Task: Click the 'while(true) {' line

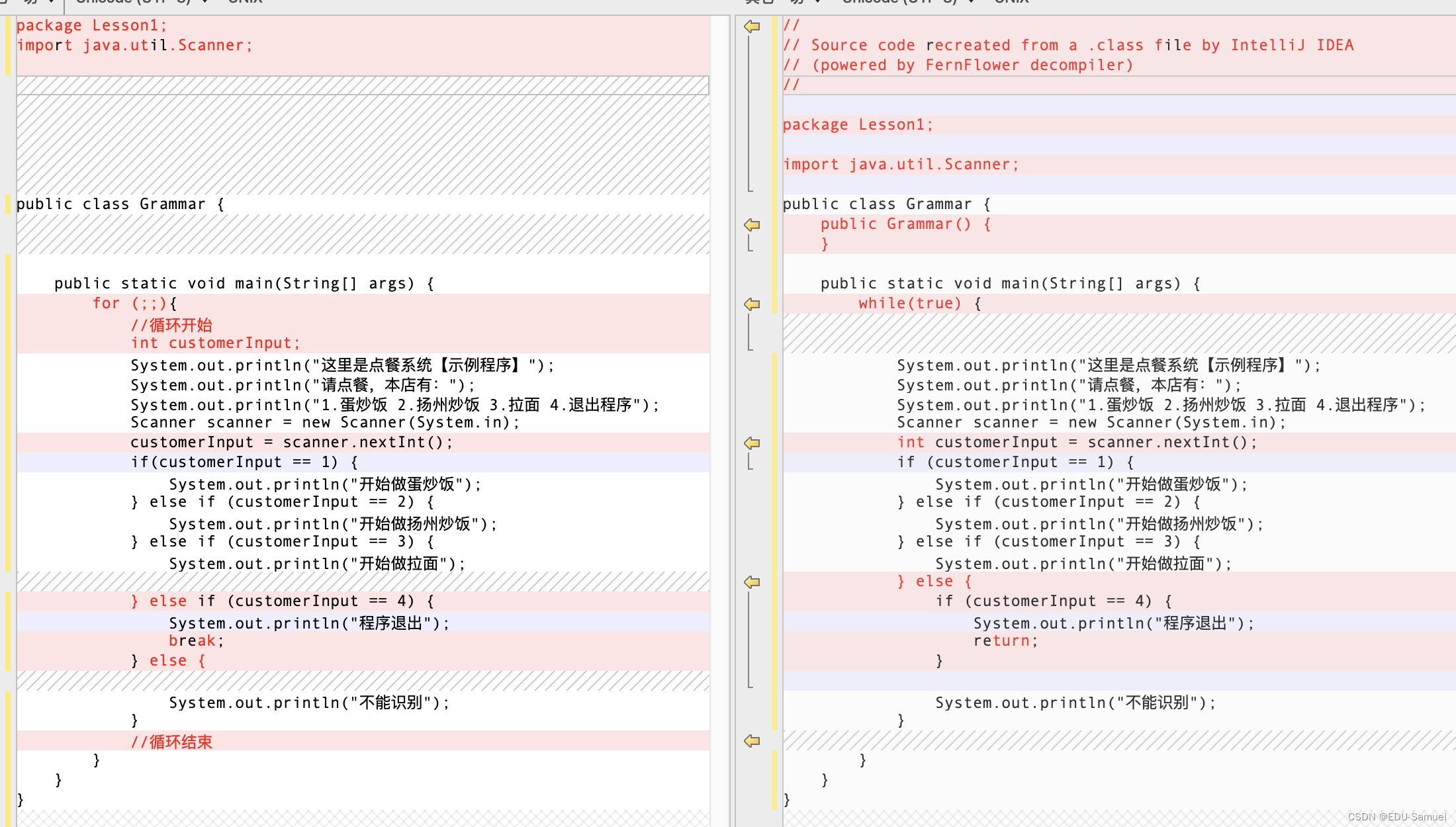Action: pos(920,304)
